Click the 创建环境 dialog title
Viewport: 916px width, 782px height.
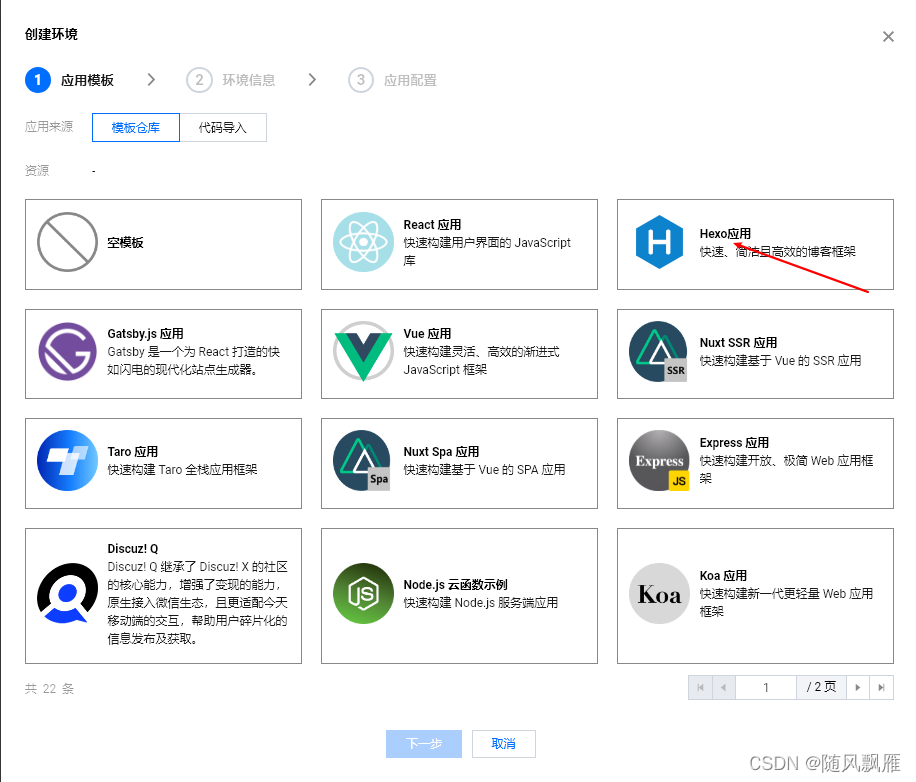click(51, 34)
